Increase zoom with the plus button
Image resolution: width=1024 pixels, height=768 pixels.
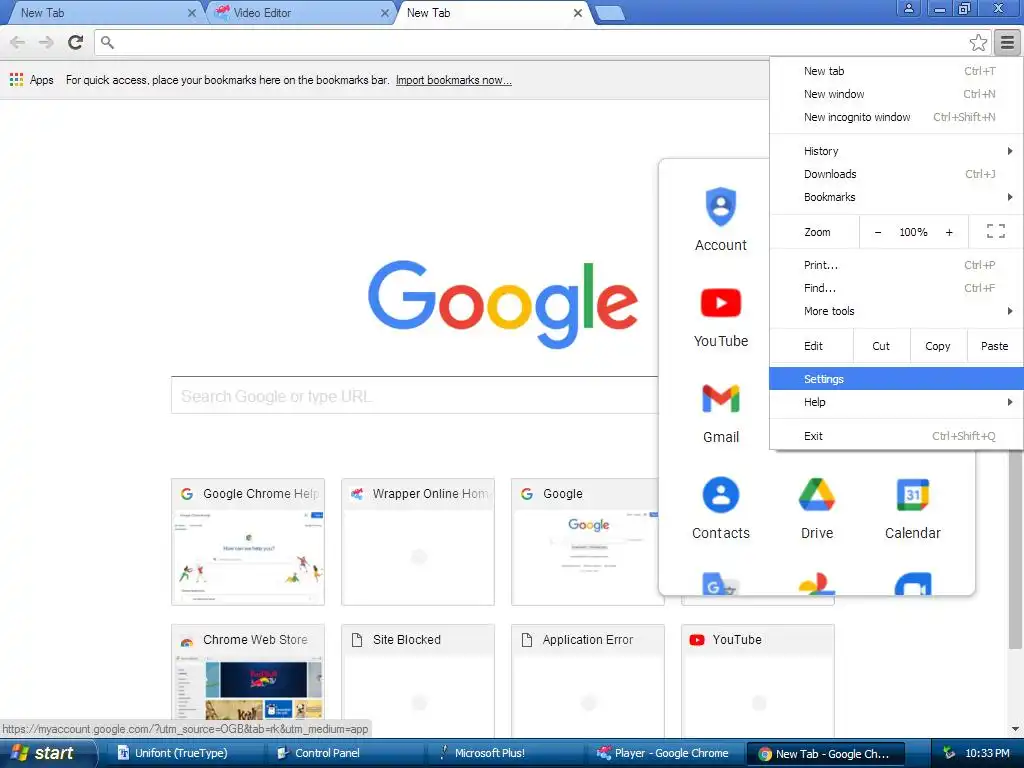coord(949,232)
